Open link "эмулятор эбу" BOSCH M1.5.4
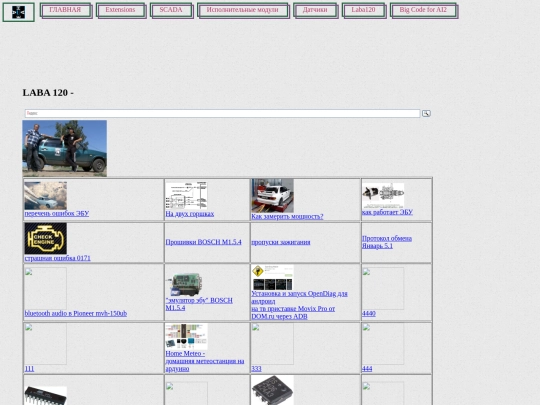The height and width of the screenshot is (405, 540). point(199,304)
